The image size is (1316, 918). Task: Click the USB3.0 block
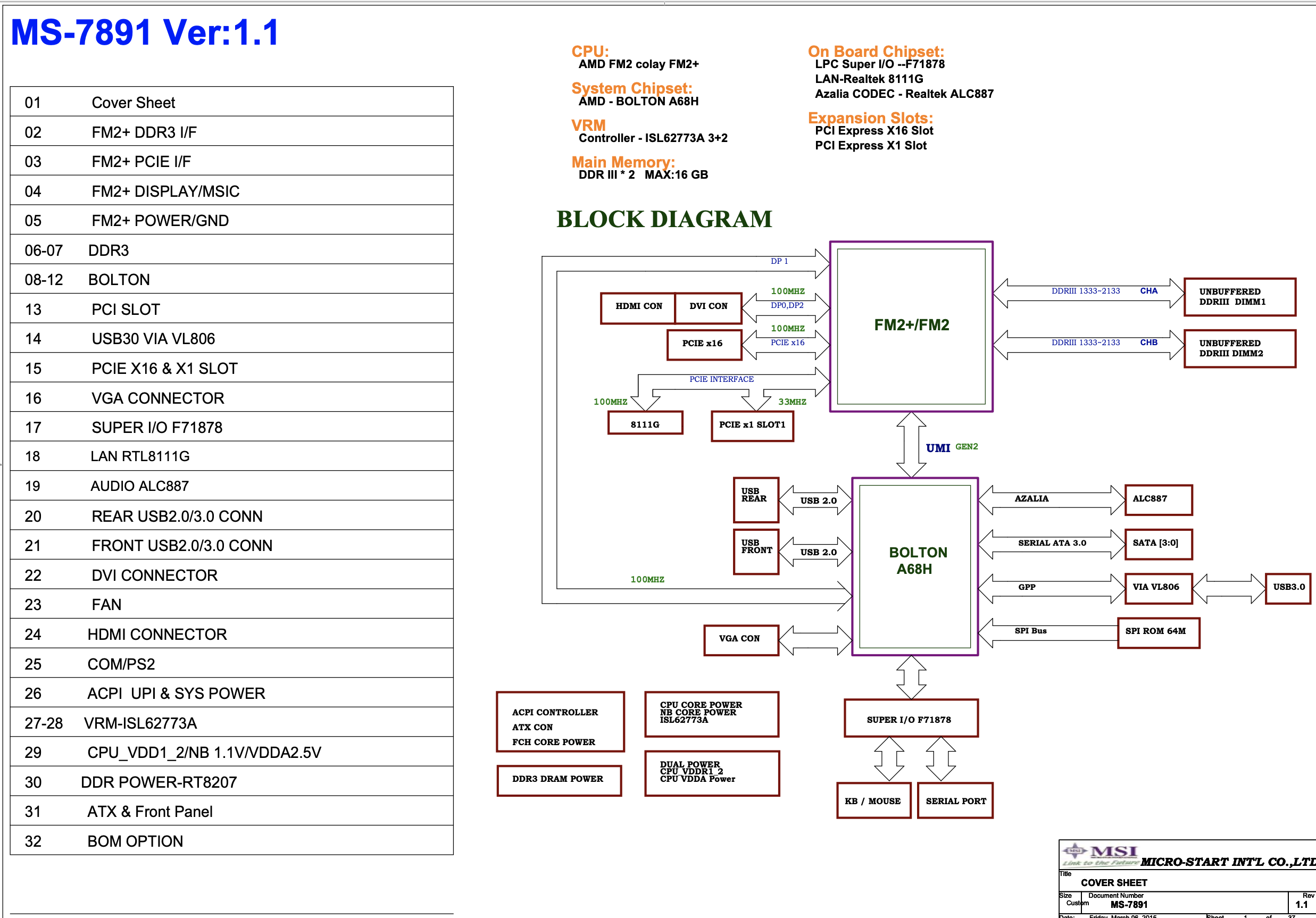(1288, 588)
